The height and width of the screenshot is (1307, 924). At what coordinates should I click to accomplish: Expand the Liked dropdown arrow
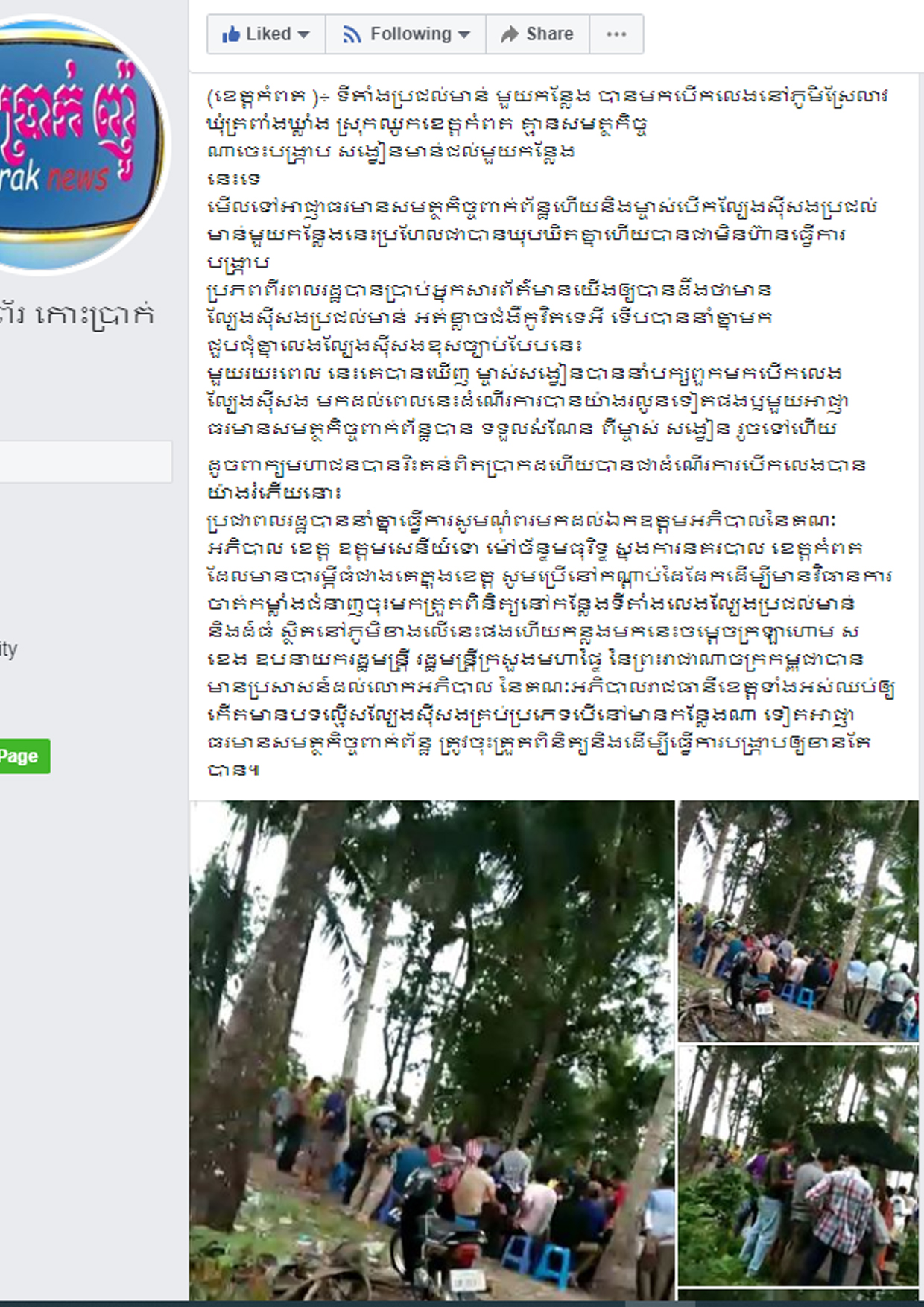pyautogui.click(x=303, y=35)
